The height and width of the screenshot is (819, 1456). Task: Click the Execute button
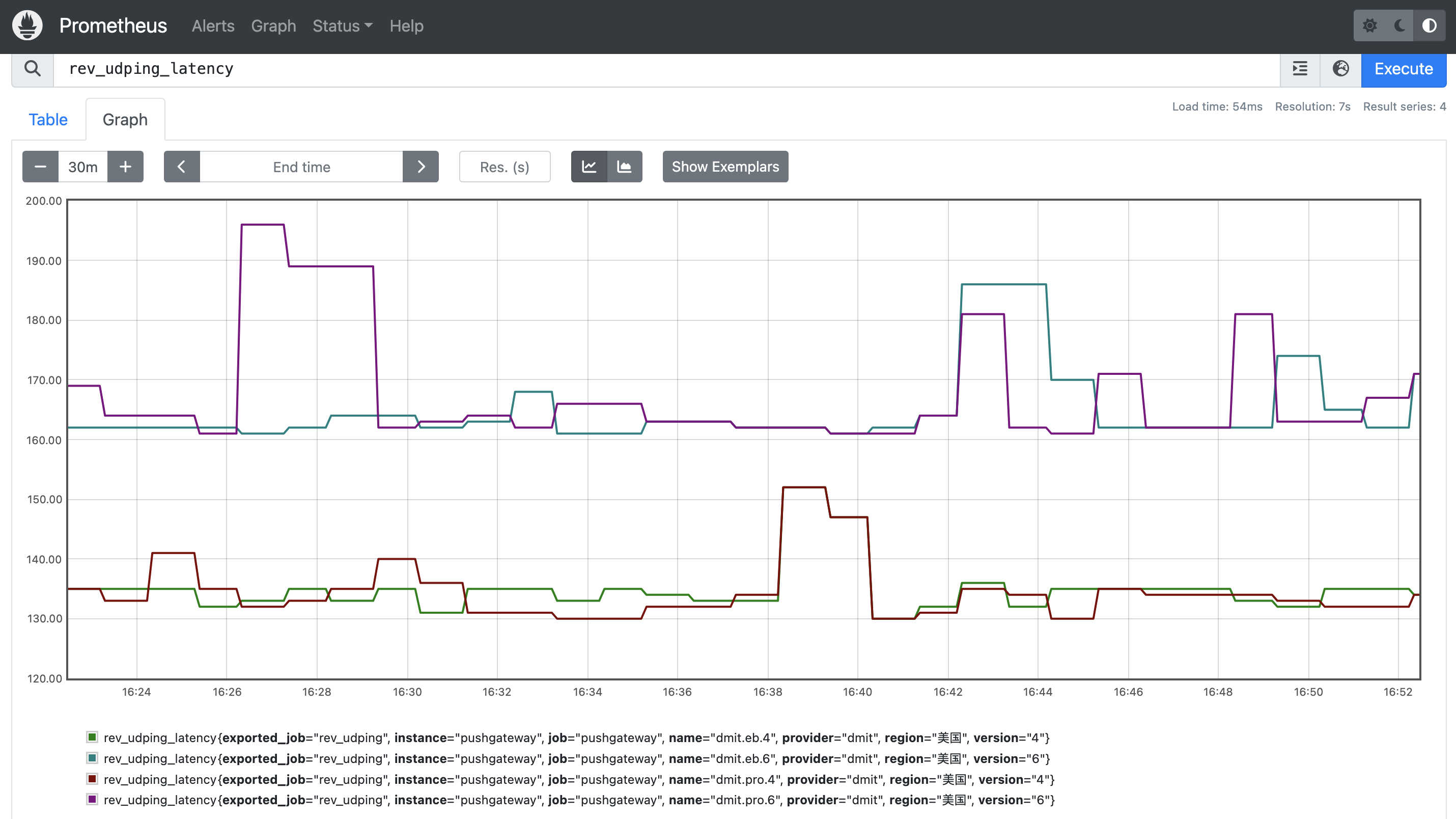[1404, 69]
